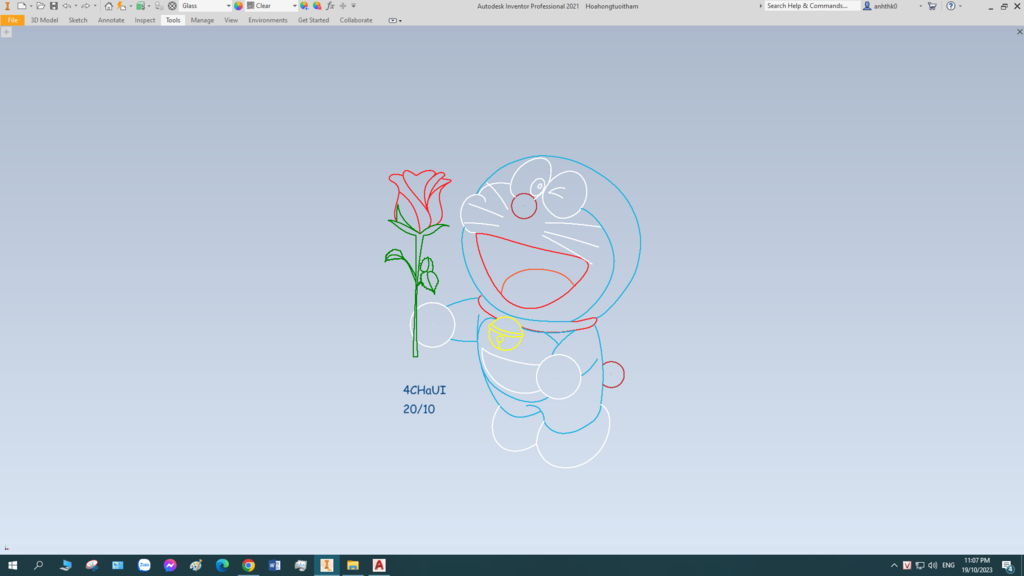The height and width of the screenshot is (576, 1024).
Task: Open the Help question mark icon
Action: tap(951, 6)
